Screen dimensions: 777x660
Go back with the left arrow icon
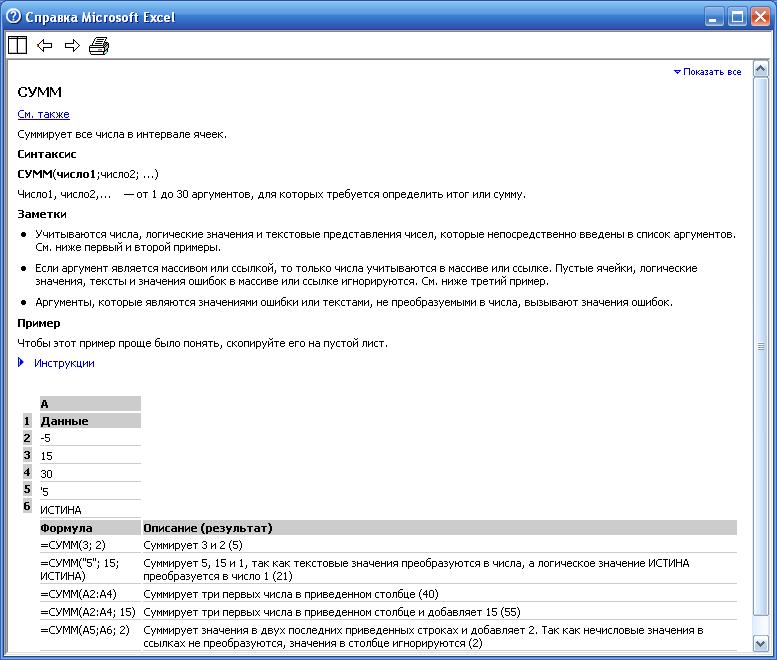tap(45, 46)
